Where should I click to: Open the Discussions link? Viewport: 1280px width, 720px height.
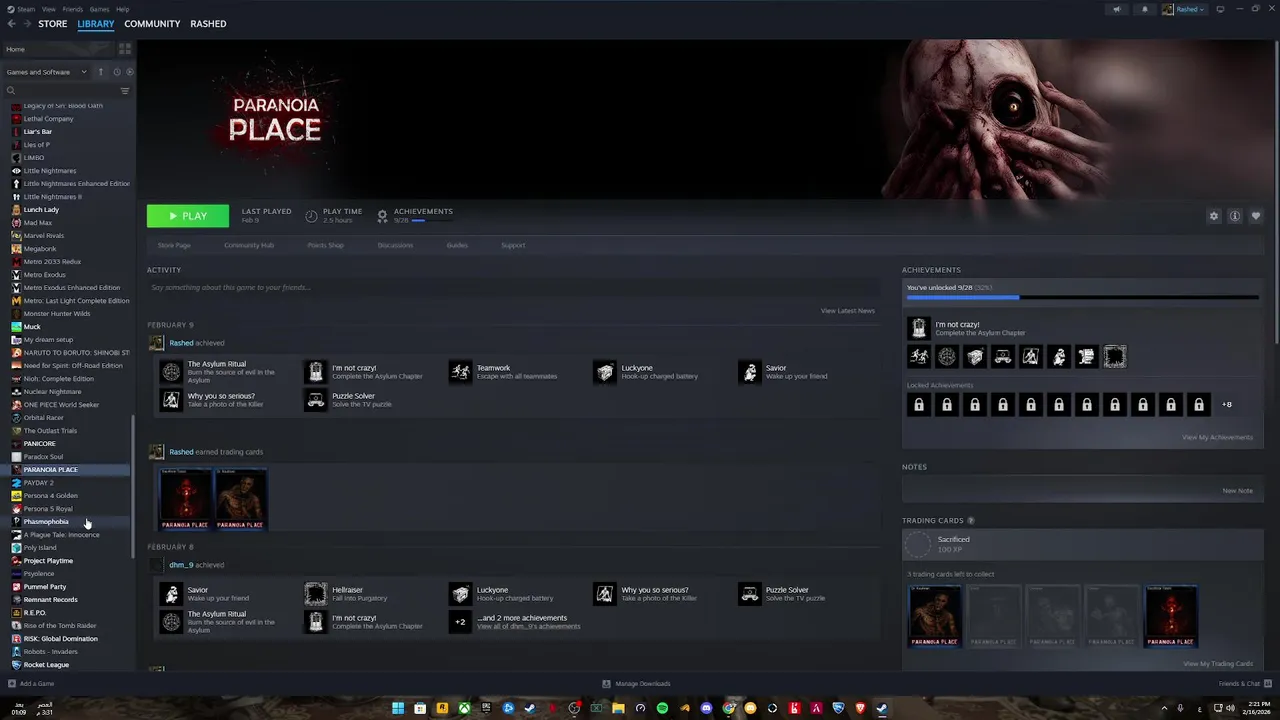[x=395, y=245]
